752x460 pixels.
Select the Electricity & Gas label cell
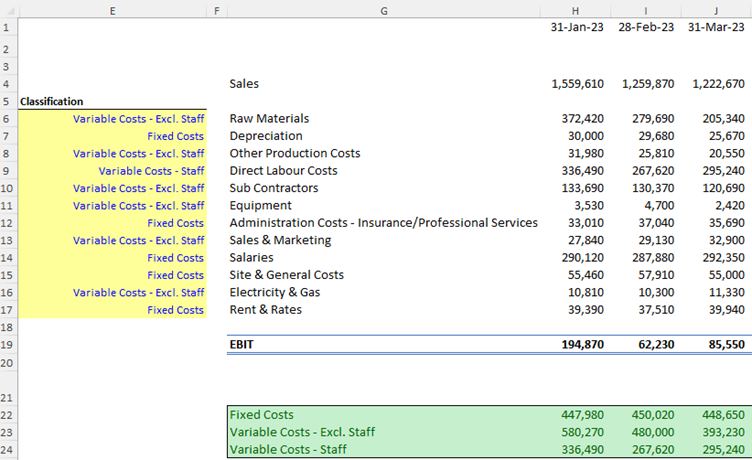pyautogui.click(x=276, y=292)
